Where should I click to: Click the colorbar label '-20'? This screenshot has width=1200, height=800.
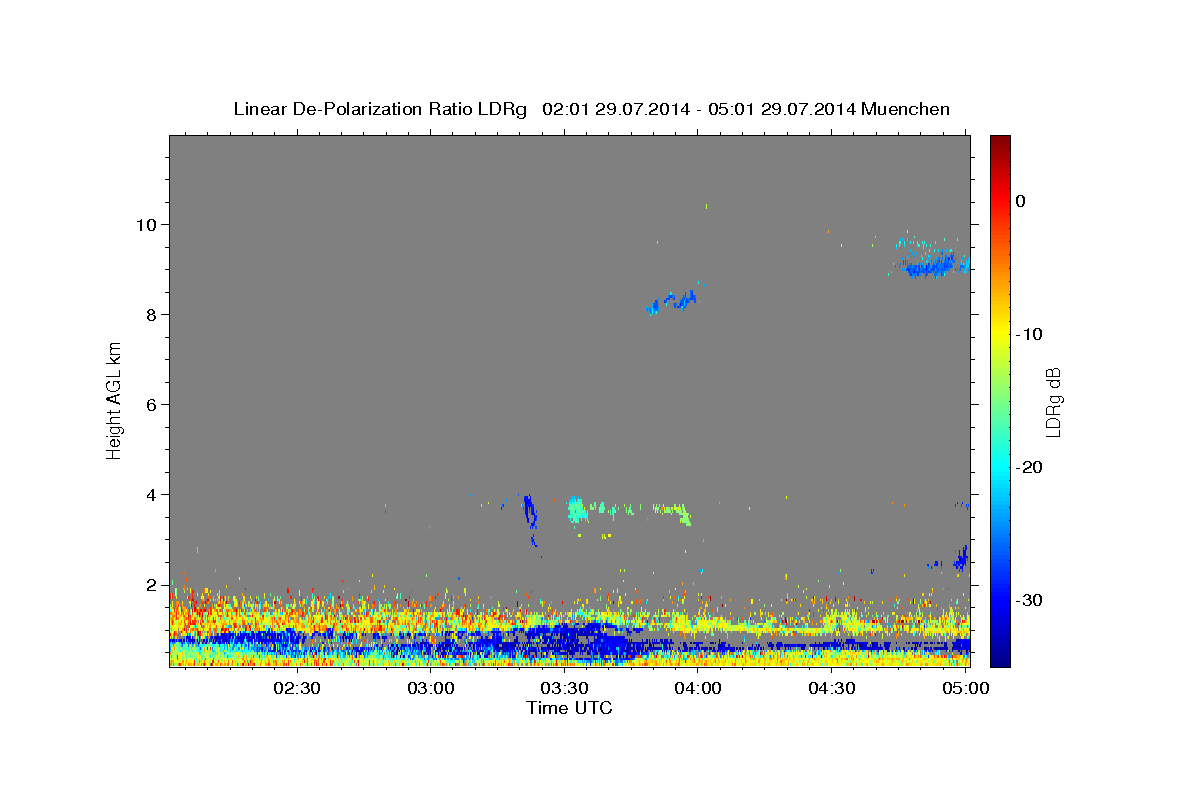[1029, 467]
